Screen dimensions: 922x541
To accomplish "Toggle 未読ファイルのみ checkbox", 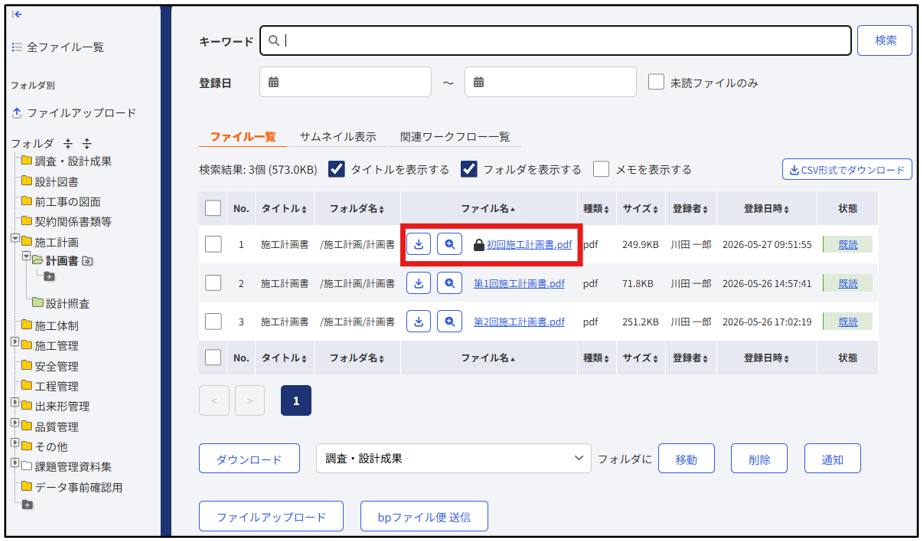I will click(656, 82).
